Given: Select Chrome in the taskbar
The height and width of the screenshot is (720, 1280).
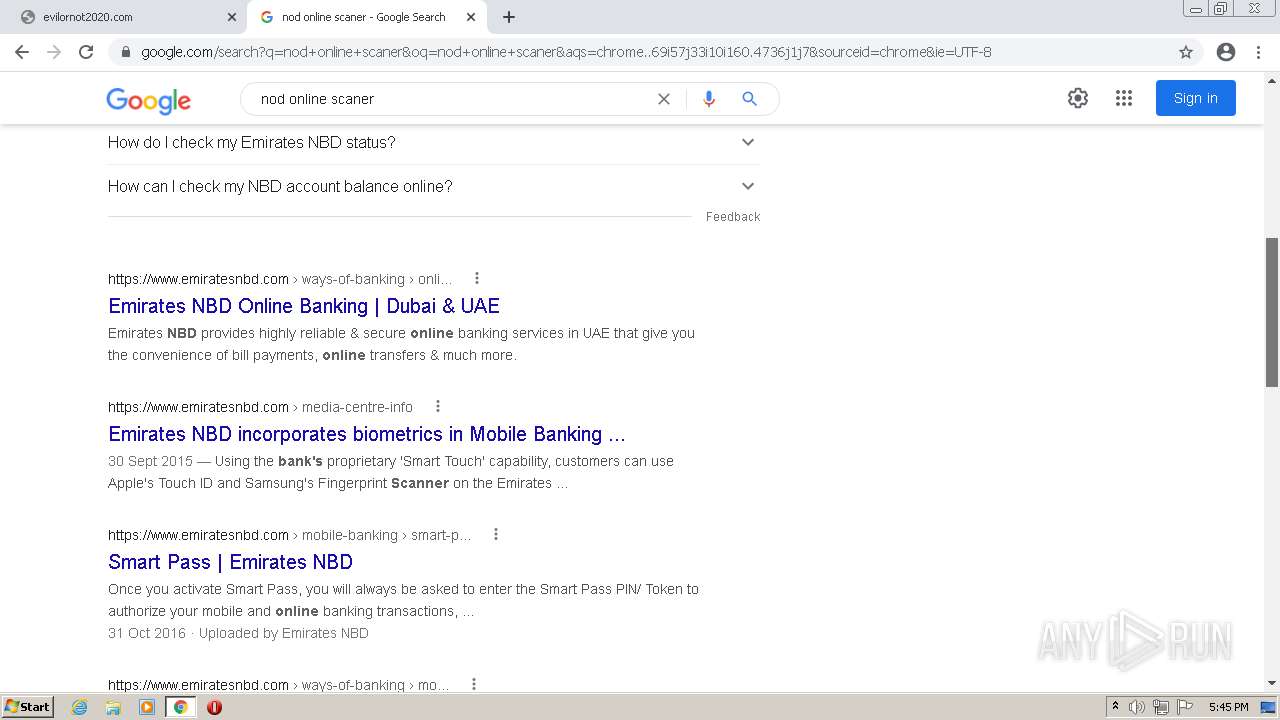Looking at the screenshot, I should pyautogui.click(x=180, y=707).
